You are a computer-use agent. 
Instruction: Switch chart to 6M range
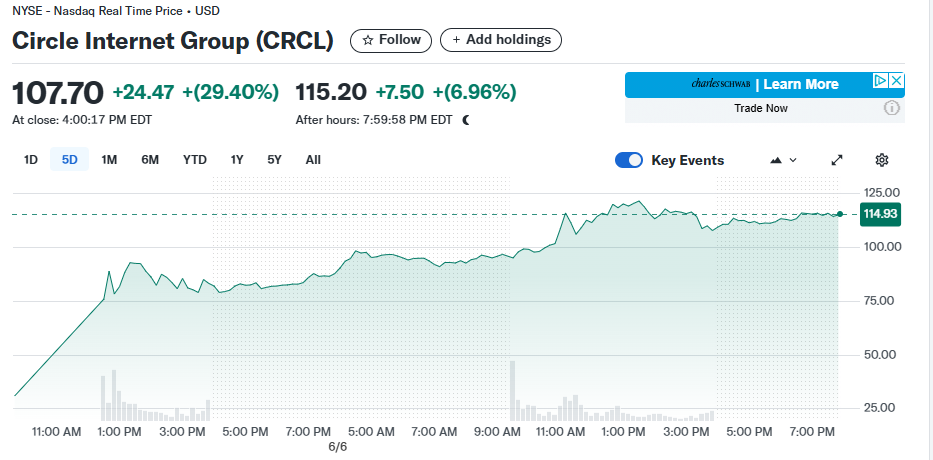tap(150, 159)
